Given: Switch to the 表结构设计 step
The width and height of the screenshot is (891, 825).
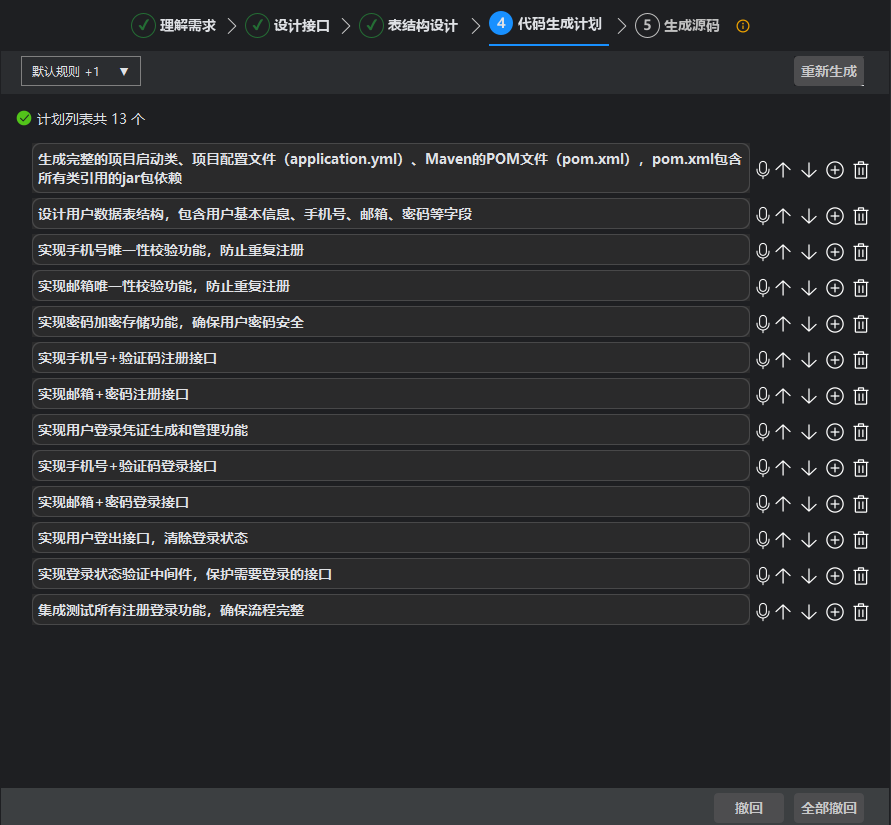Looking at the screenshot, I should pyautogui.click(x=409, y=26).
